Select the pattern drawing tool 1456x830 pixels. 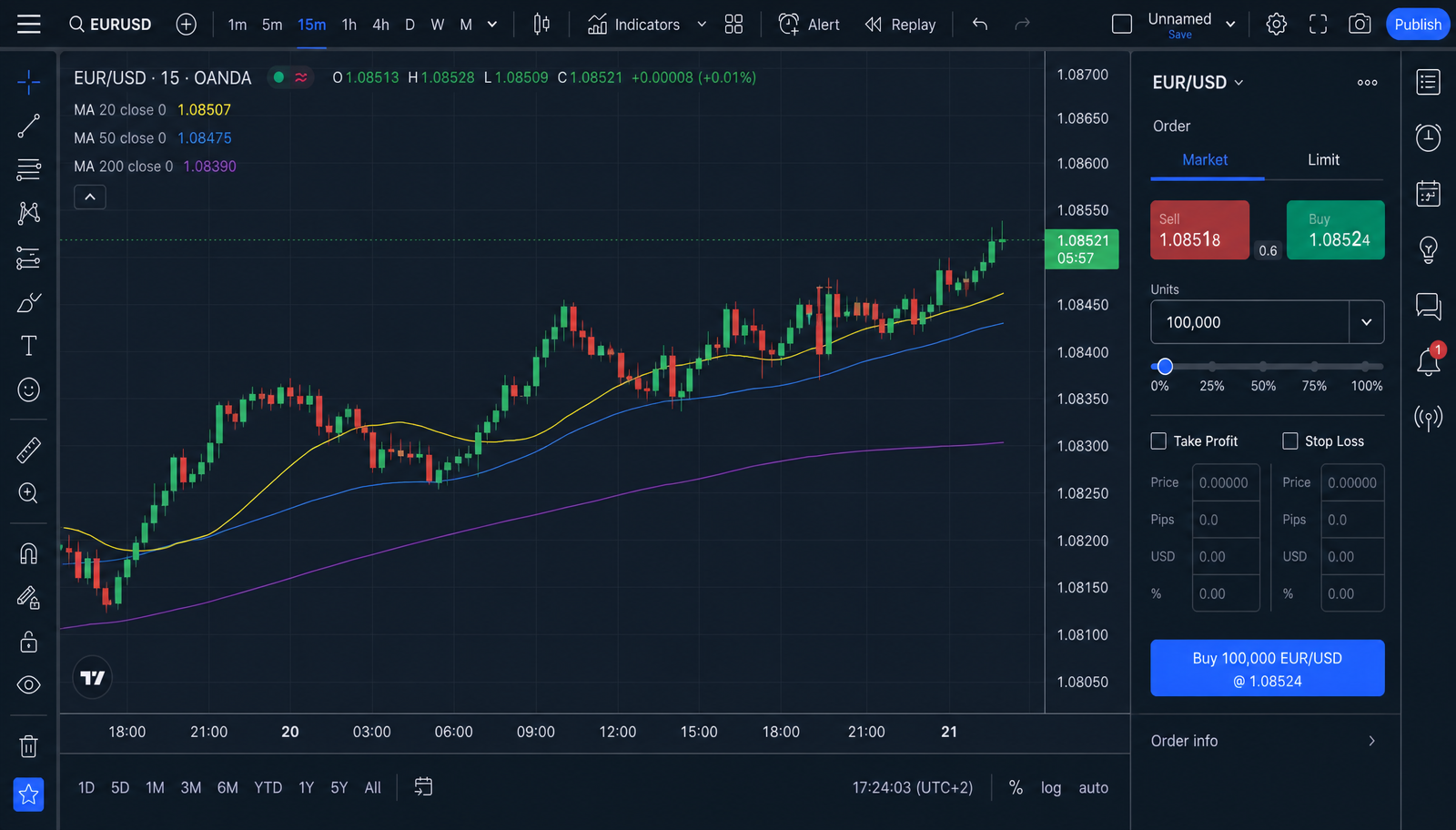[29, 213]
